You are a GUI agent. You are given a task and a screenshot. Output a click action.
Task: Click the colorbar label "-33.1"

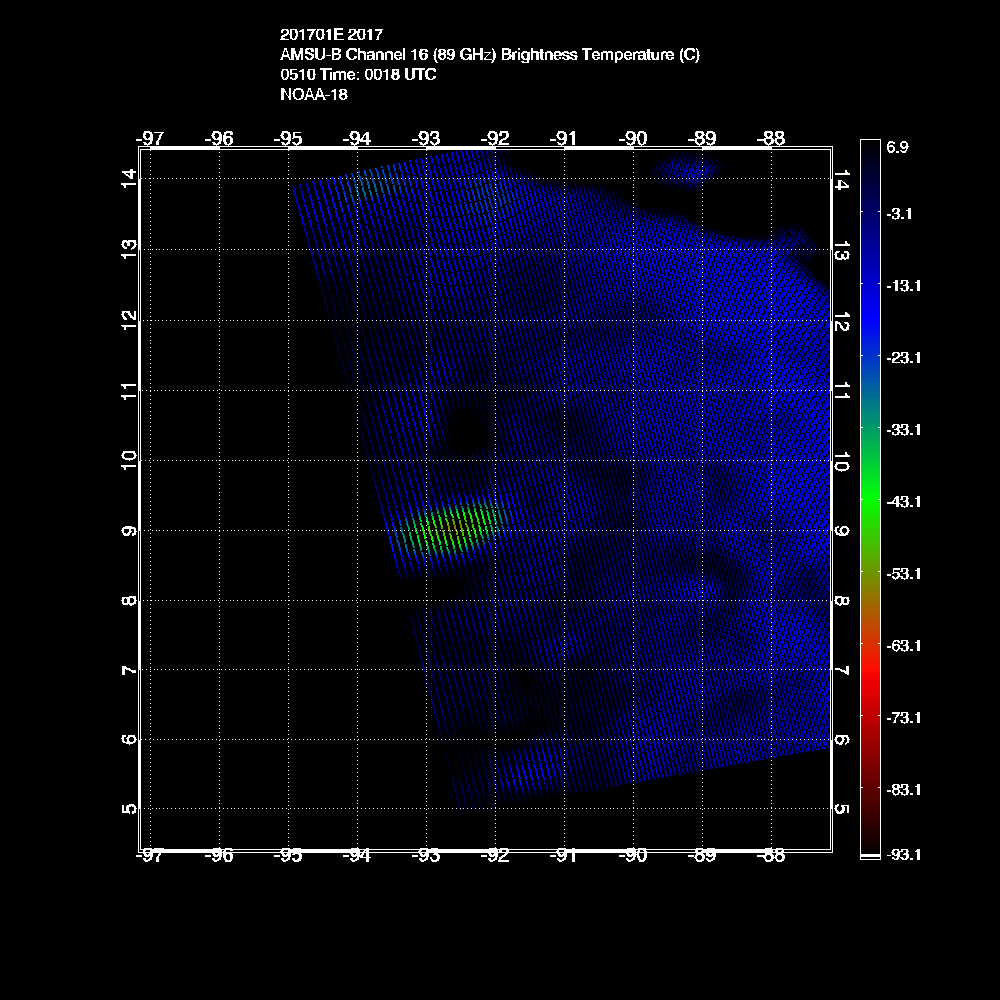click(904, 430)
